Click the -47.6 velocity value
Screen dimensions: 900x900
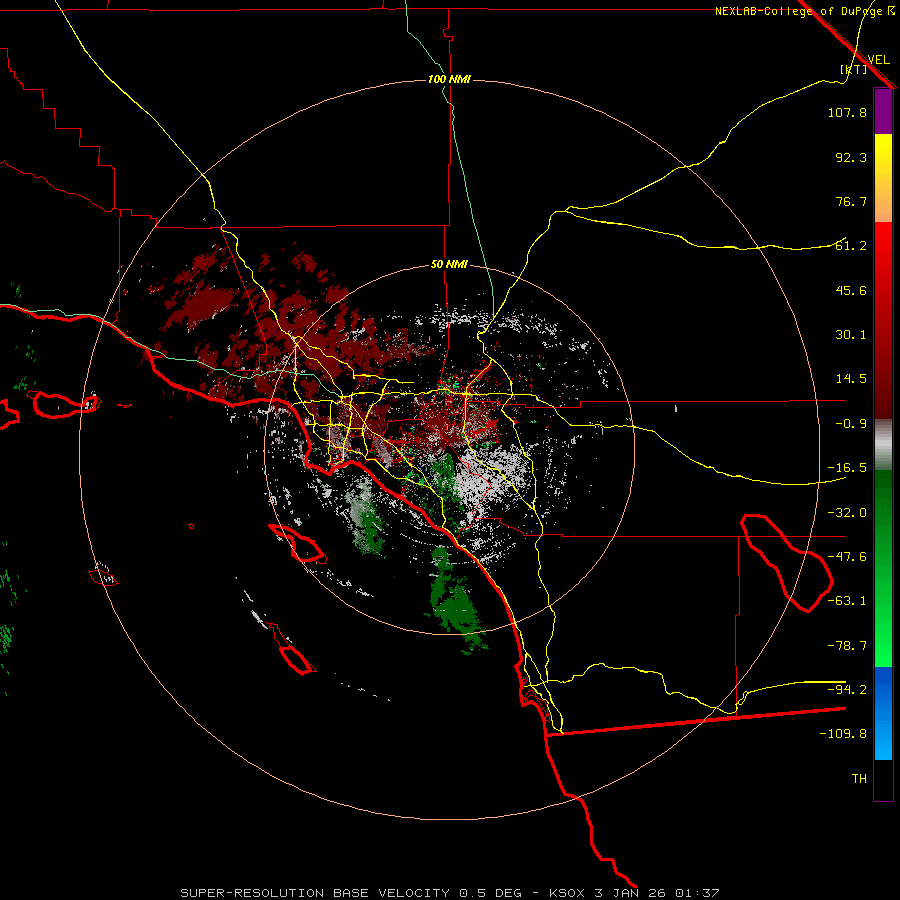(847, 557)
